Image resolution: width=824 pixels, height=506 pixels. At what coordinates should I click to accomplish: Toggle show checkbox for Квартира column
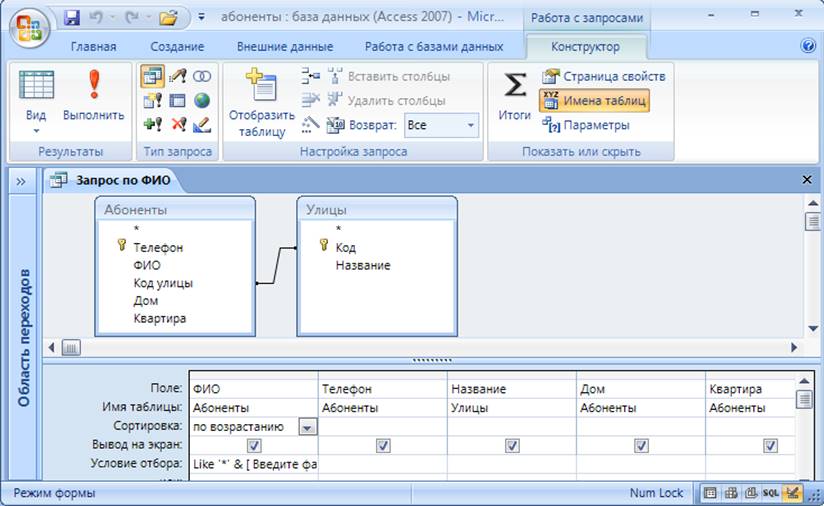point(770,446)
